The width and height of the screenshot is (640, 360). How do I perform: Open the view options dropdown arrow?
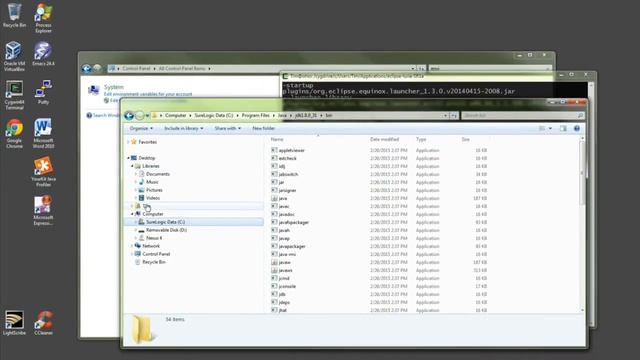[x=550, y=129]
